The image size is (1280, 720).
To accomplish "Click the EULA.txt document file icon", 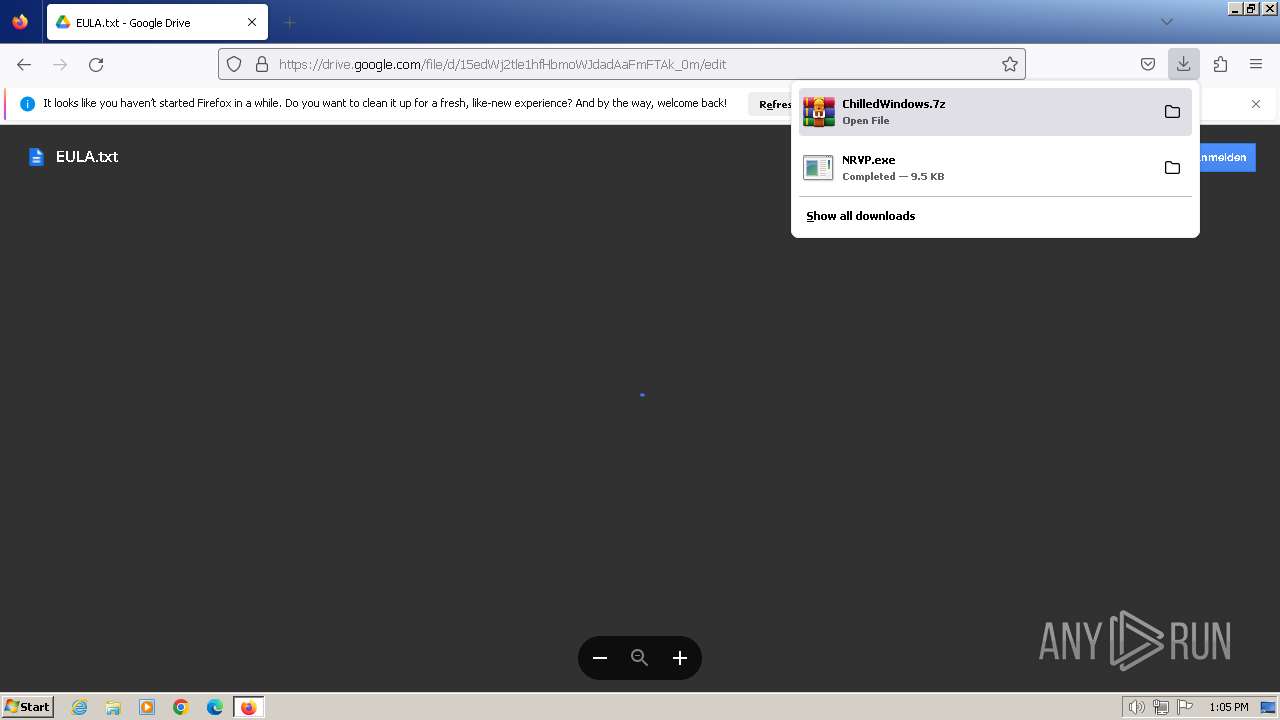I will coord(36,157).
